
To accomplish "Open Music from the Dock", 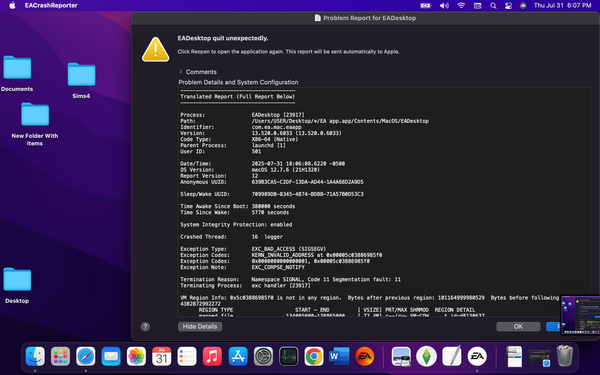I will tap(212, 356).
